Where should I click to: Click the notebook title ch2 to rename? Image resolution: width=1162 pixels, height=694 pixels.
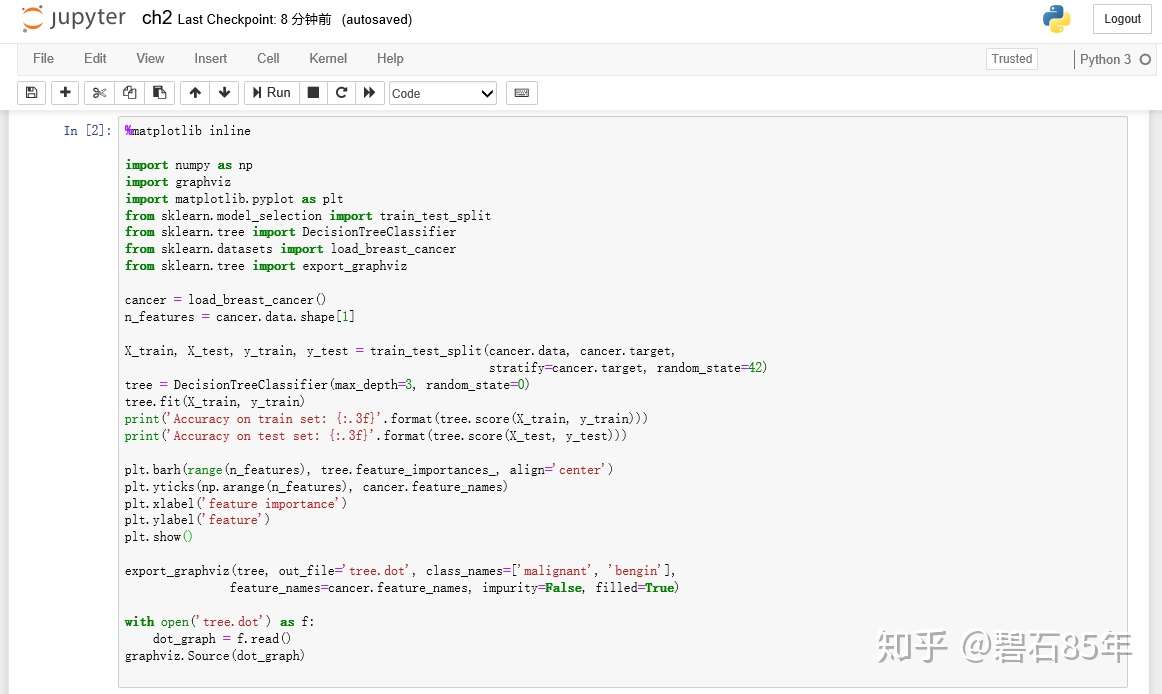pyautogui.click(x=156, y=18)
